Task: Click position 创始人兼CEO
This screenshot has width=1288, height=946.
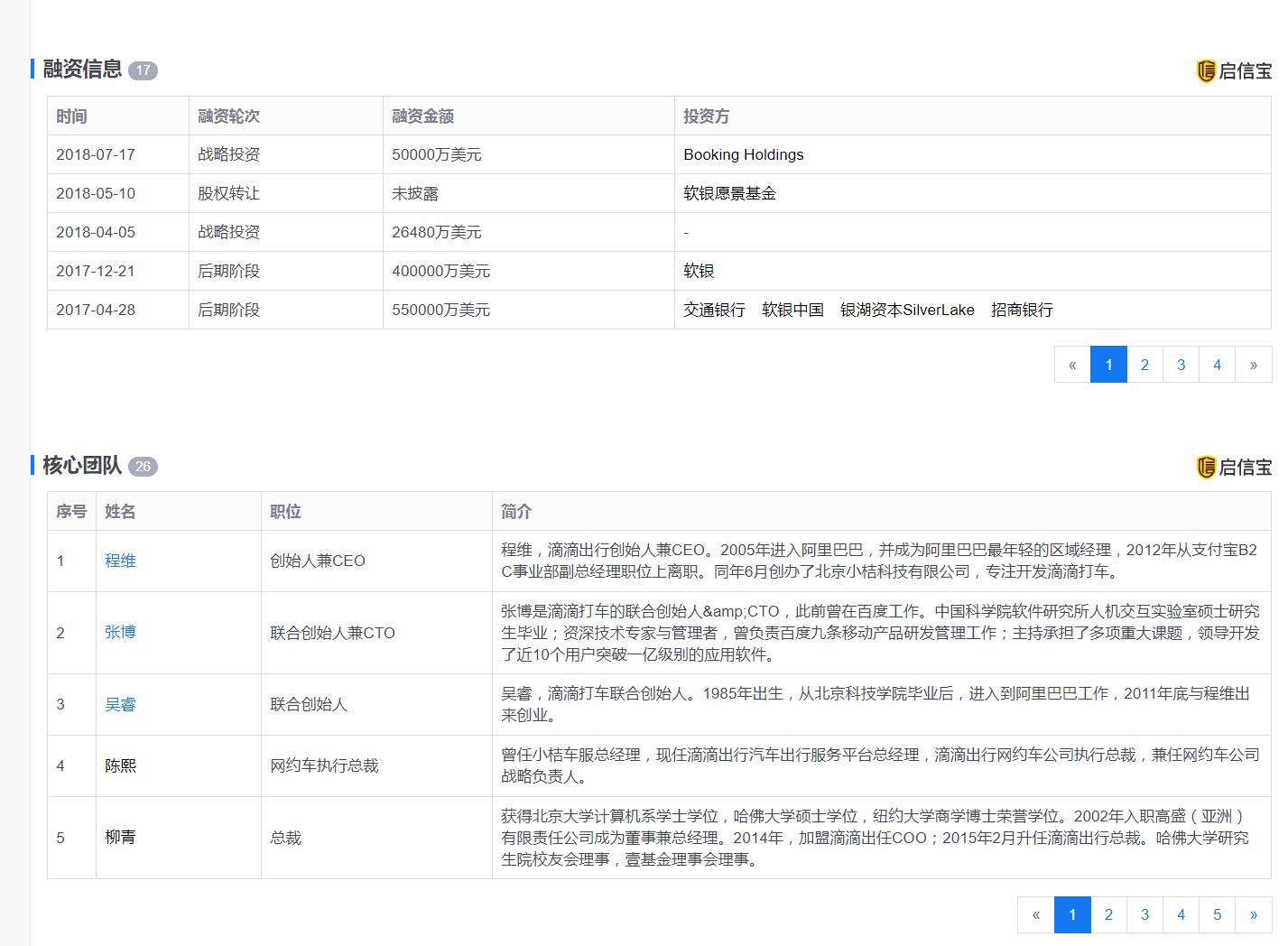Action: 318,561
